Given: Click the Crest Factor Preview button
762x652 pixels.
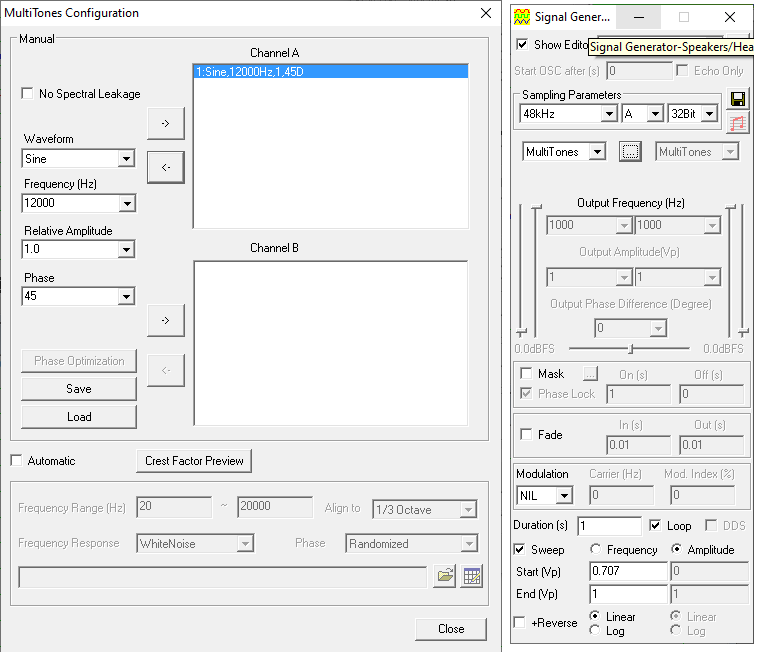Looking at the screenshot, I should [194, 461].
